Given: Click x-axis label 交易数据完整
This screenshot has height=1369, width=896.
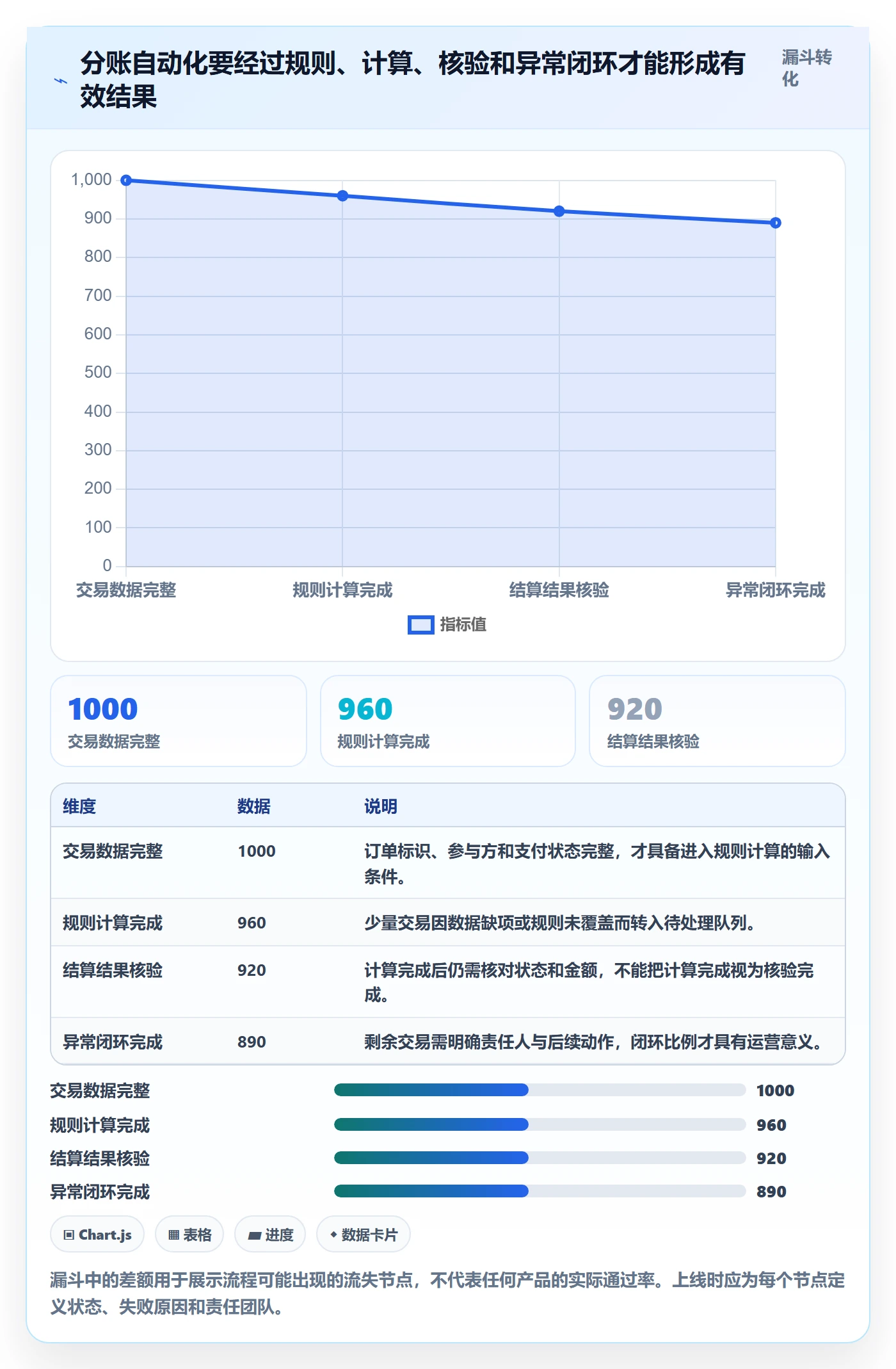Looking at the screenshot, I should coord(126,590).
